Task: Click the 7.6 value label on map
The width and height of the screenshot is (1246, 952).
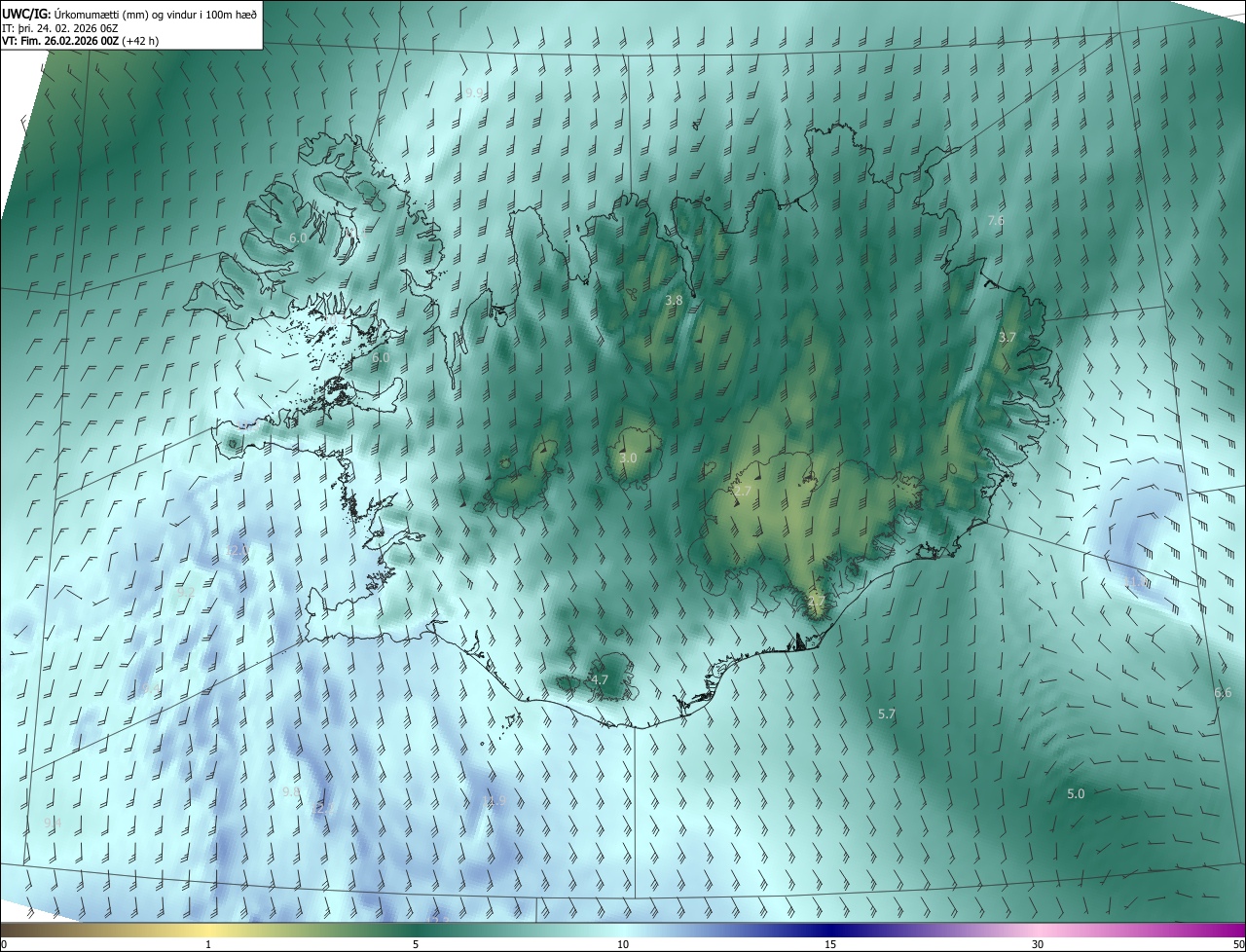Action: click(996, 221)
